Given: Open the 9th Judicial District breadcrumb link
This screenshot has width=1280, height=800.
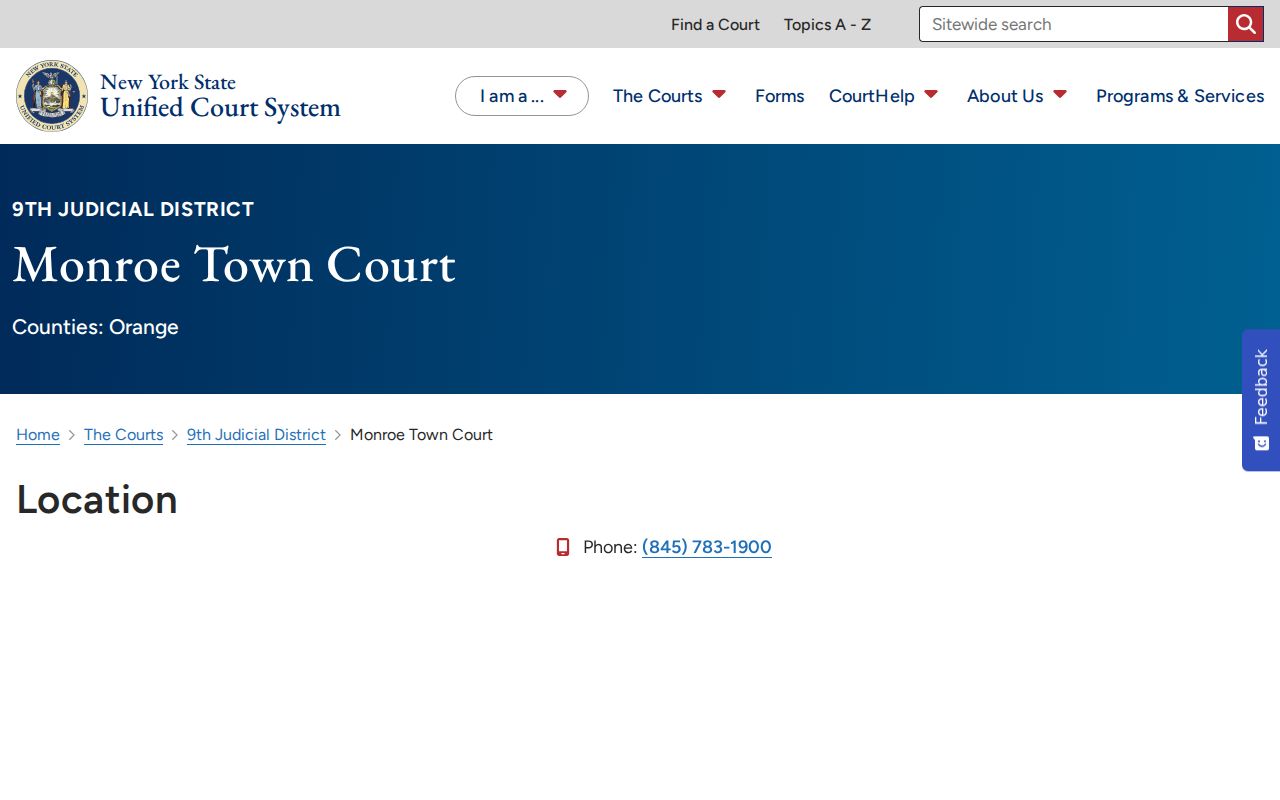Looking at the screenshot, I should (x=257, y=435).
